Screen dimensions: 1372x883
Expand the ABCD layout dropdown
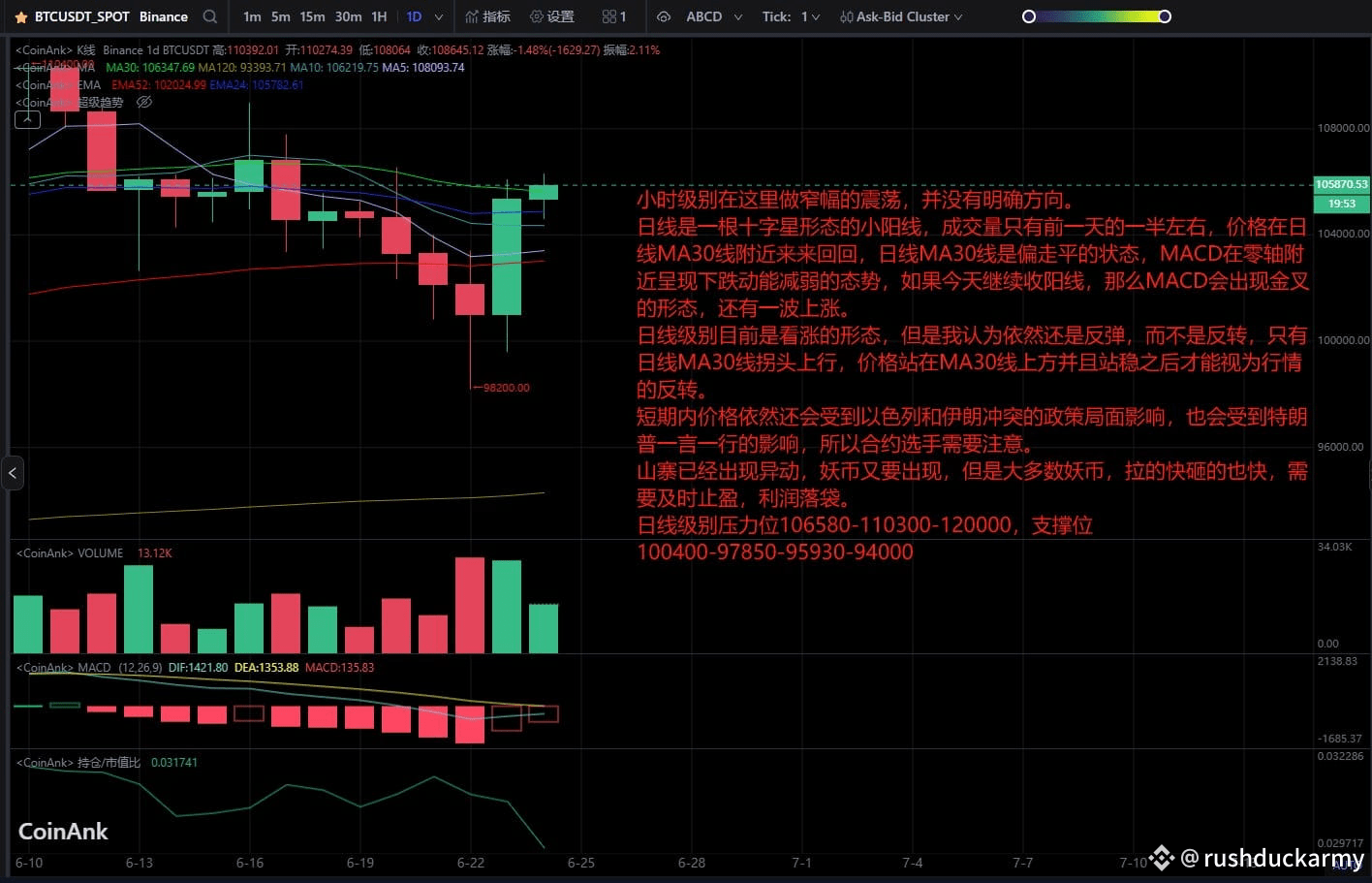tap(714, 16)
